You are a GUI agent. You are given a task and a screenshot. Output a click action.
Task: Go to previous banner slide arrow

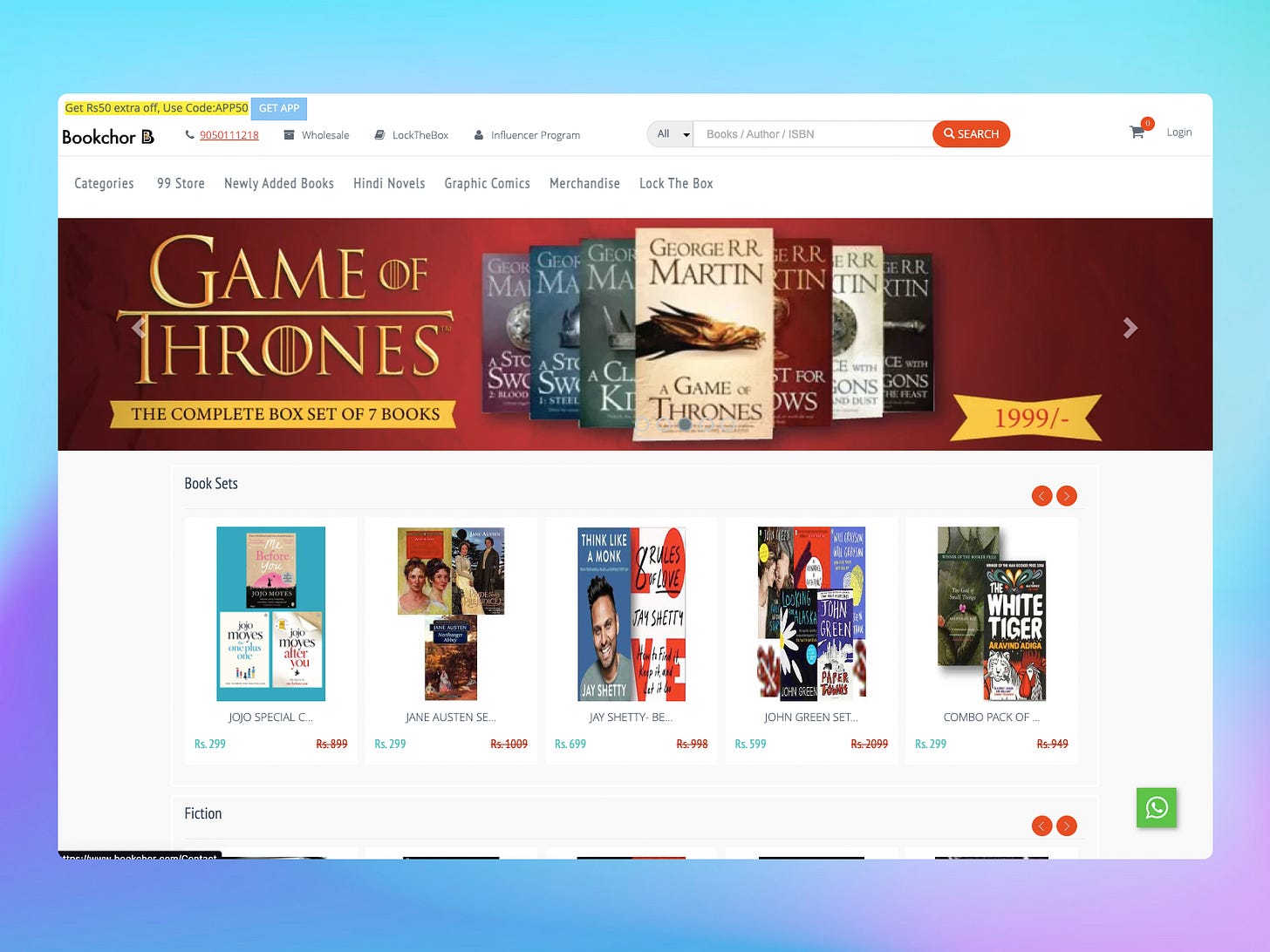tap(139, 328)
